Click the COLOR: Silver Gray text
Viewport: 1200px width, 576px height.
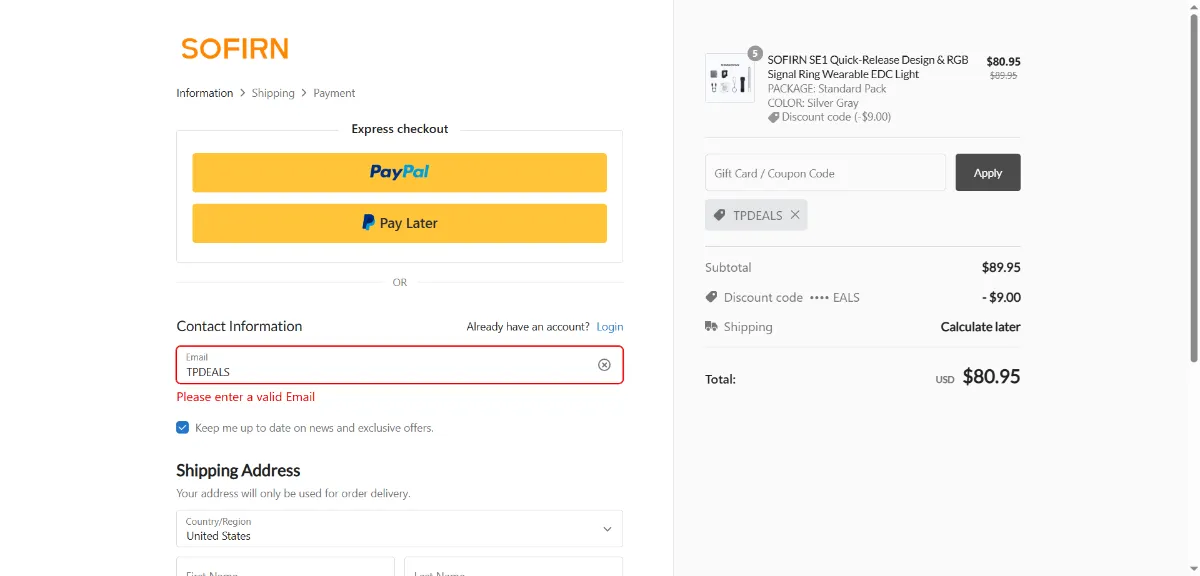click(x=813, y=103)
